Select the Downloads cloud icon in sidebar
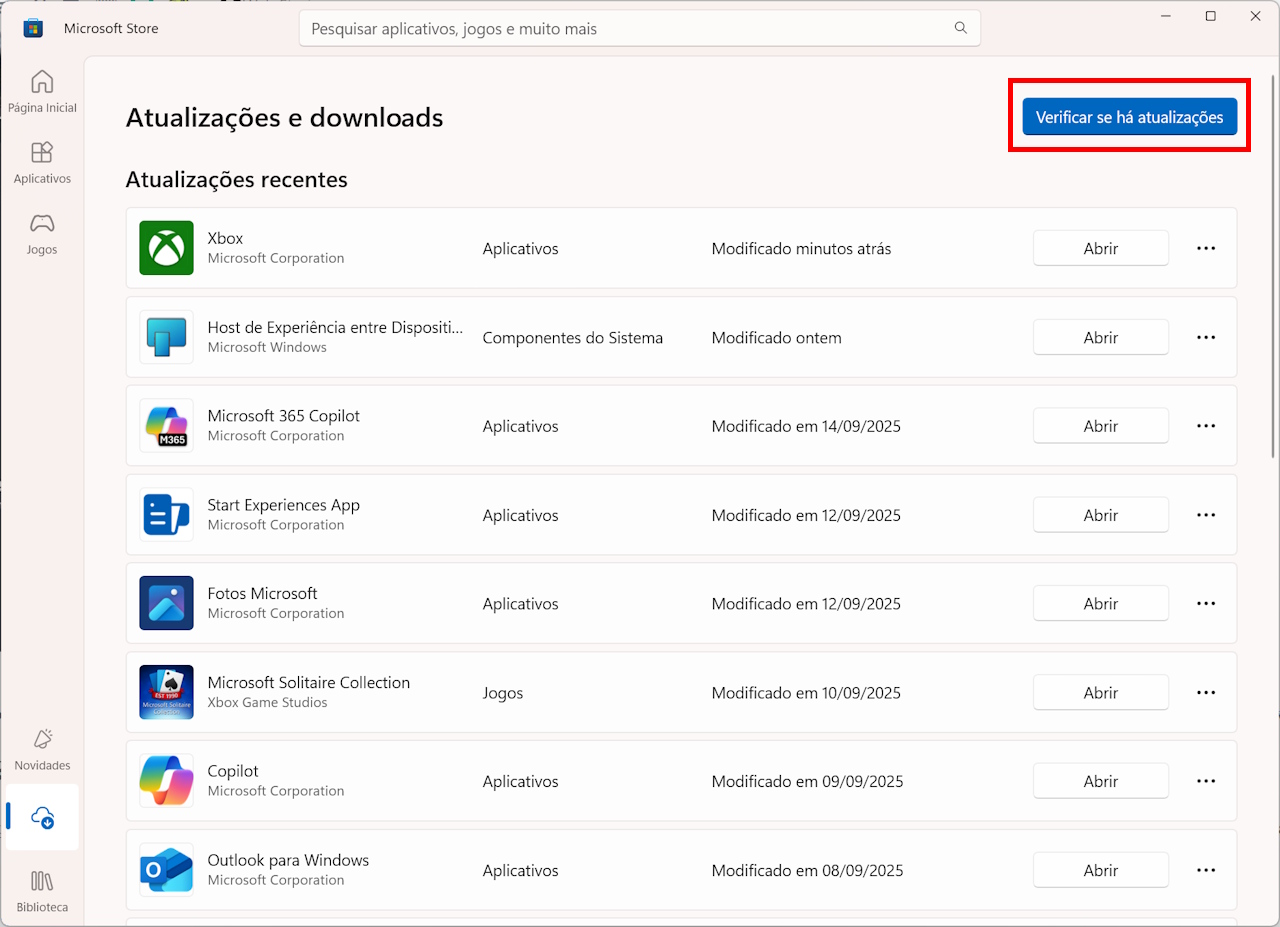 [42, 817]
